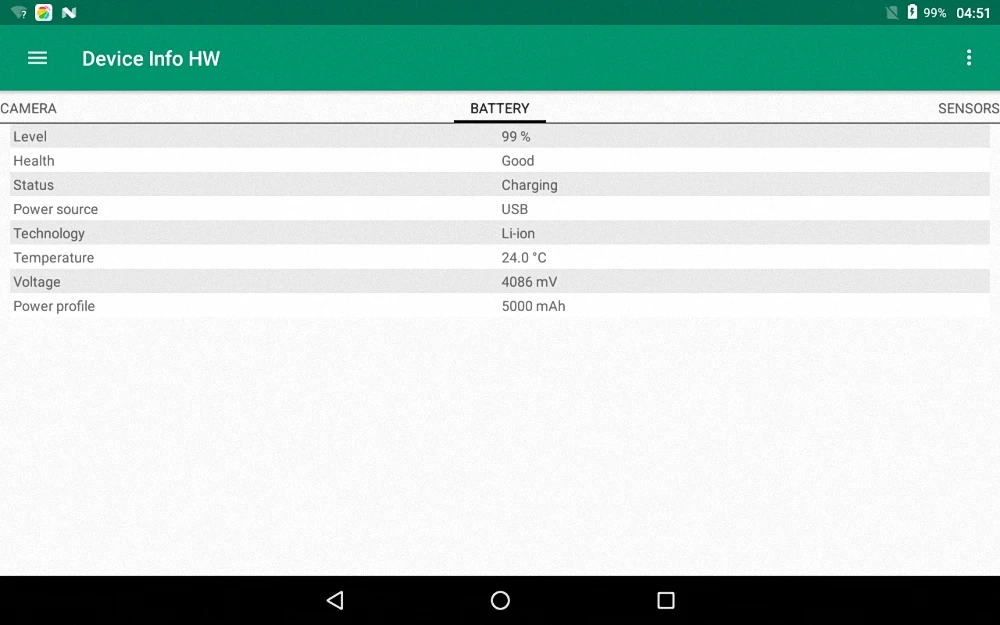1000x625 pixels.
Task: Switch to the SENSORS tab
Action: [x=968, y=108]
